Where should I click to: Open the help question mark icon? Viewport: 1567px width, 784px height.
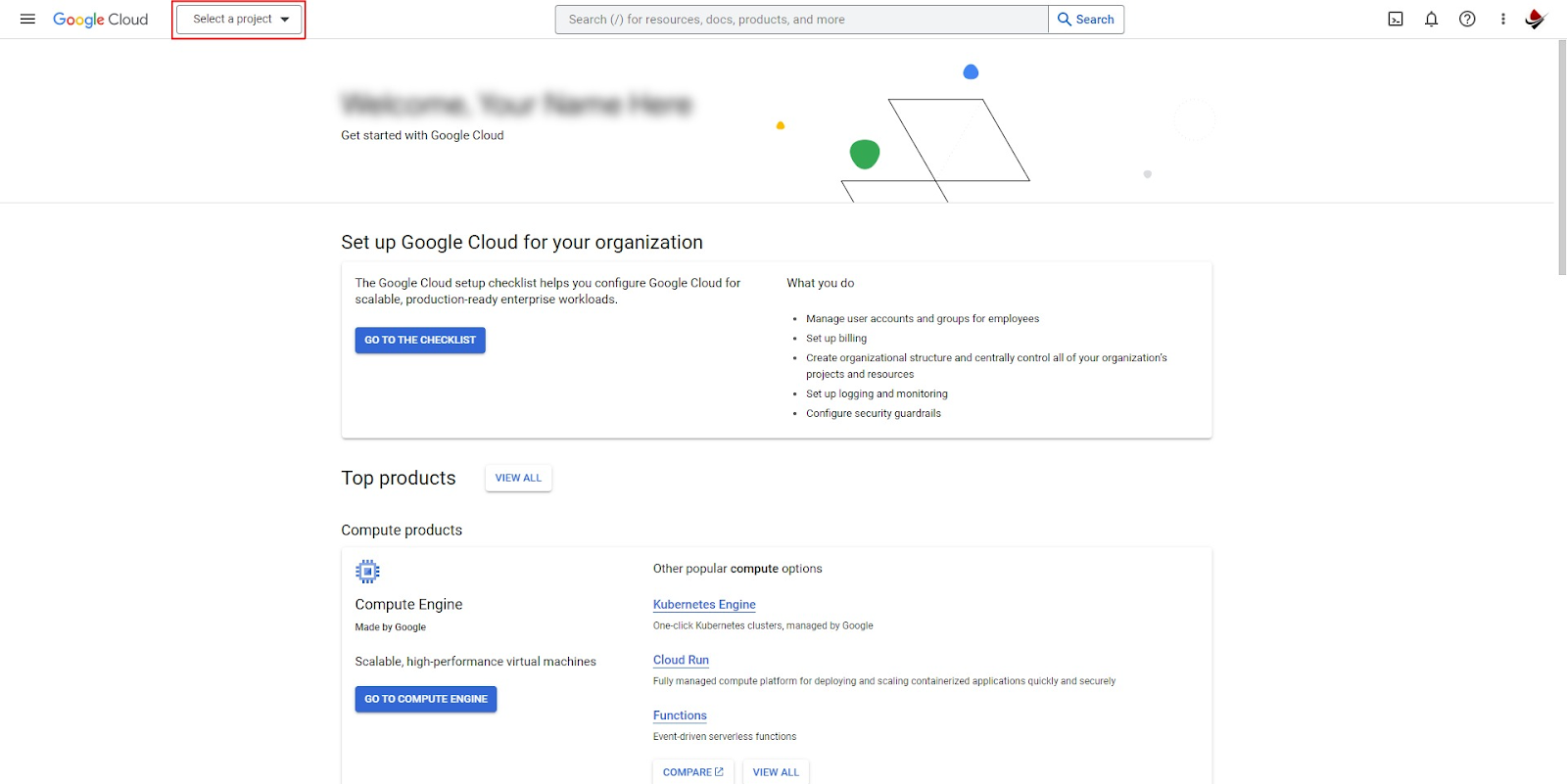[1467, 20]
